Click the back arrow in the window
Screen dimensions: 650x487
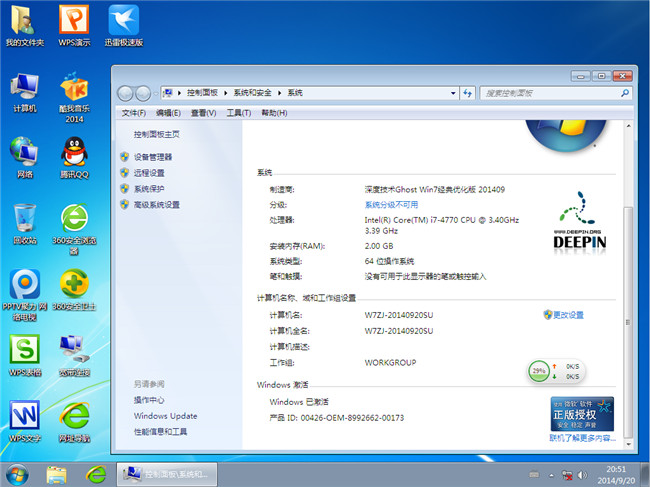pos(125,92)
